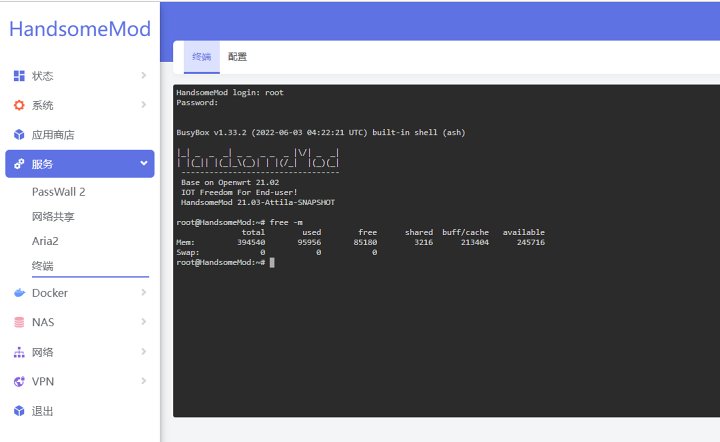Click the HandsomeMod logo title
This screenshot has width=720, height=442.
pos(79,29)
